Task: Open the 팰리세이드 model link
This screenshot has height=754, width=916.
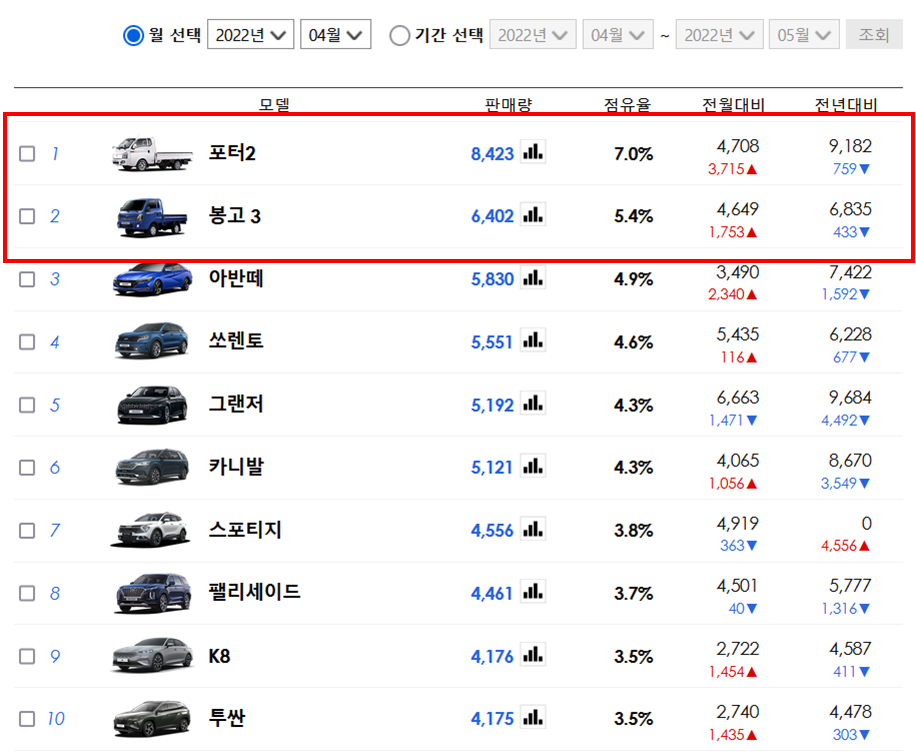Action: 254,592
